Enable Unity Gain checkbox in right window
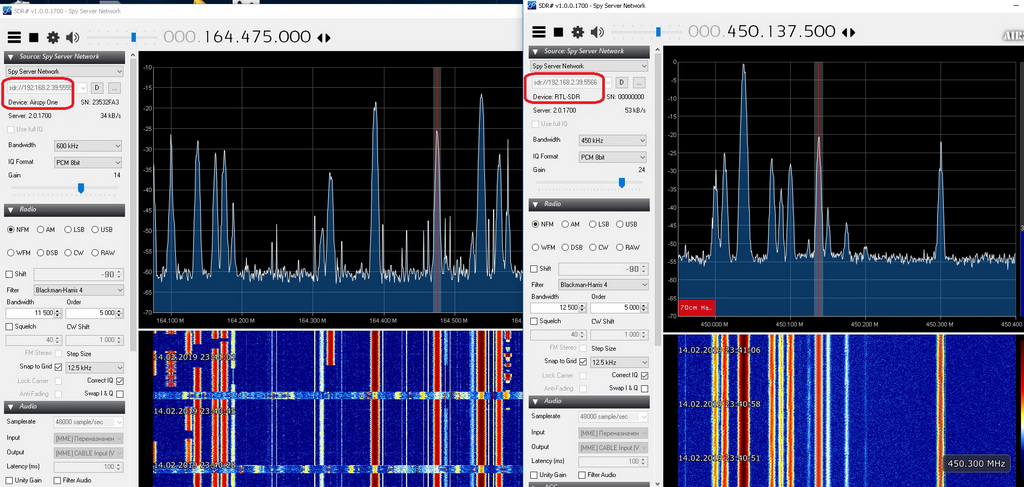 535,475
